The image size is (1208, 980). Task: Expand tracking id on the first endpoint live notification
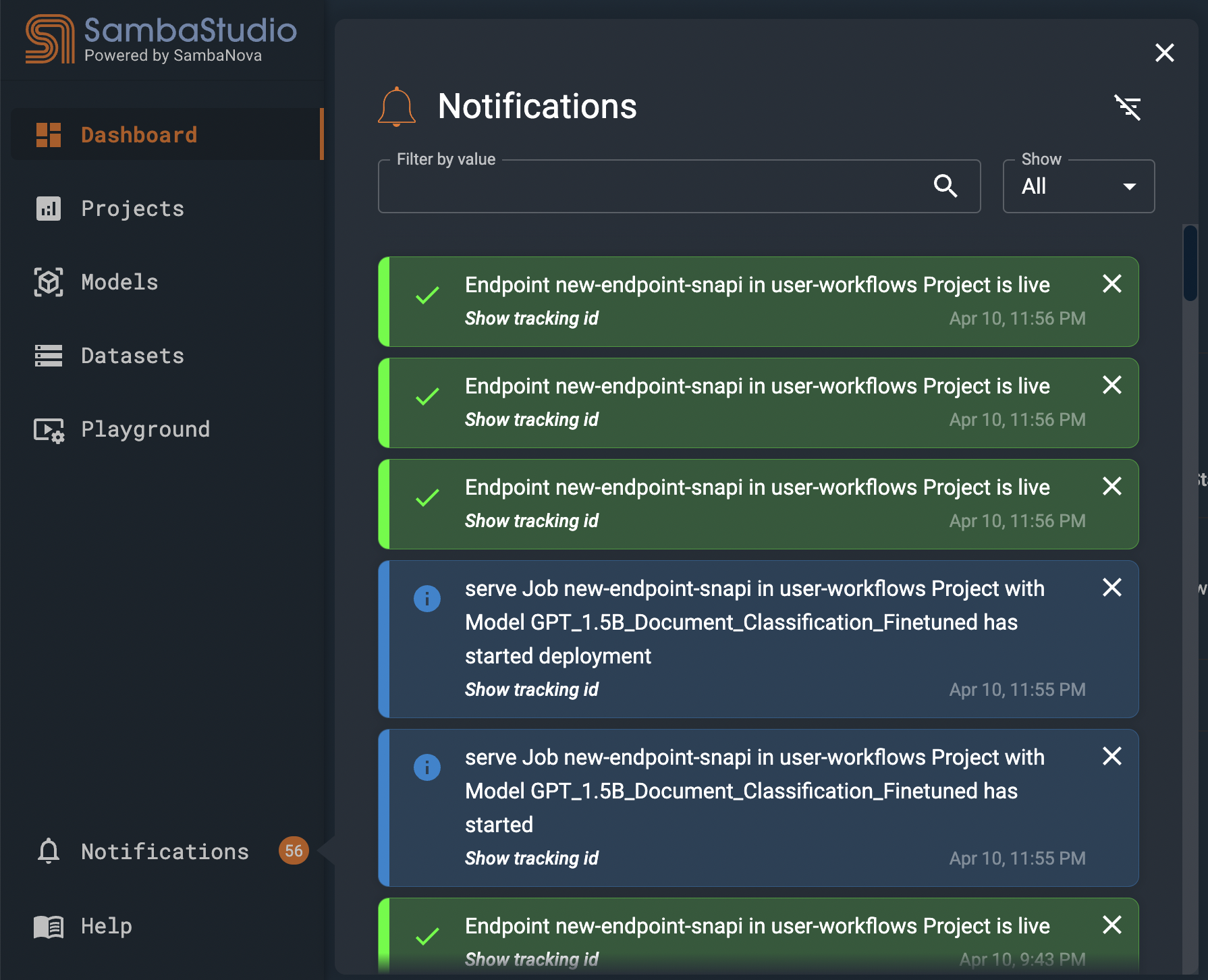pyautogui.click(x=532, y=318)
